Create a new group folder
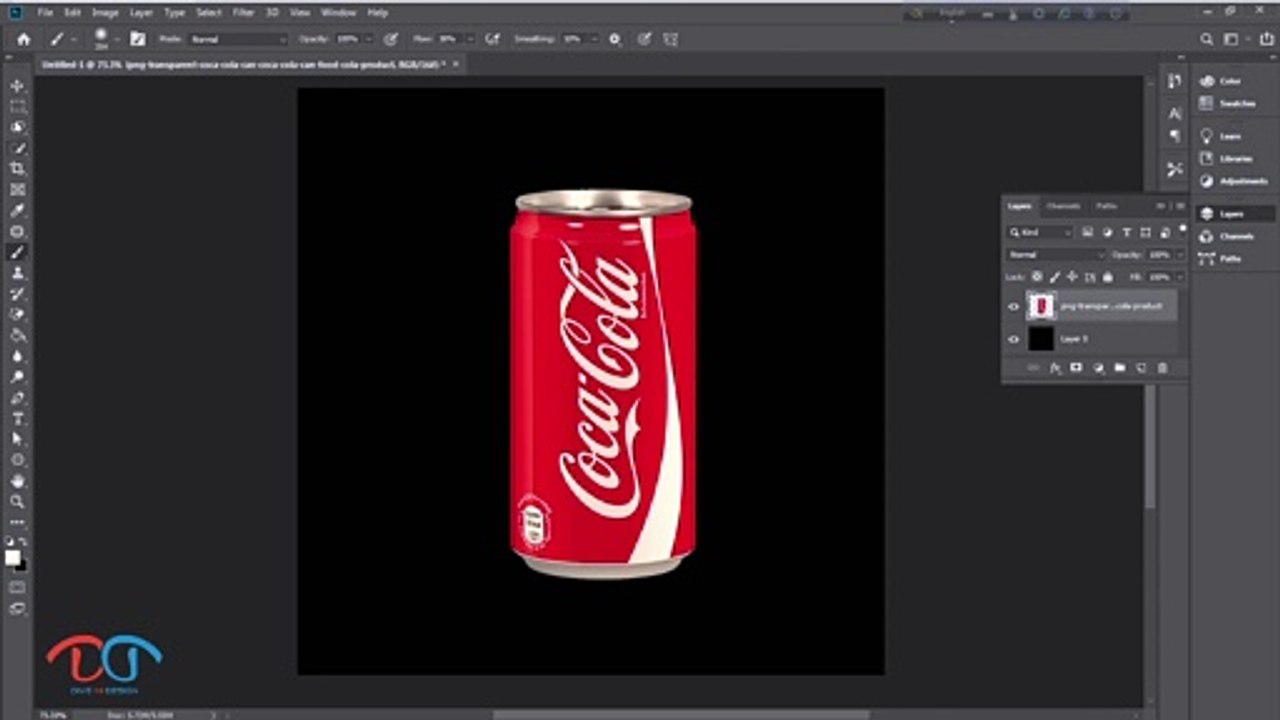The height and width of the screenshot is (720, 1280). [1119, 368]
